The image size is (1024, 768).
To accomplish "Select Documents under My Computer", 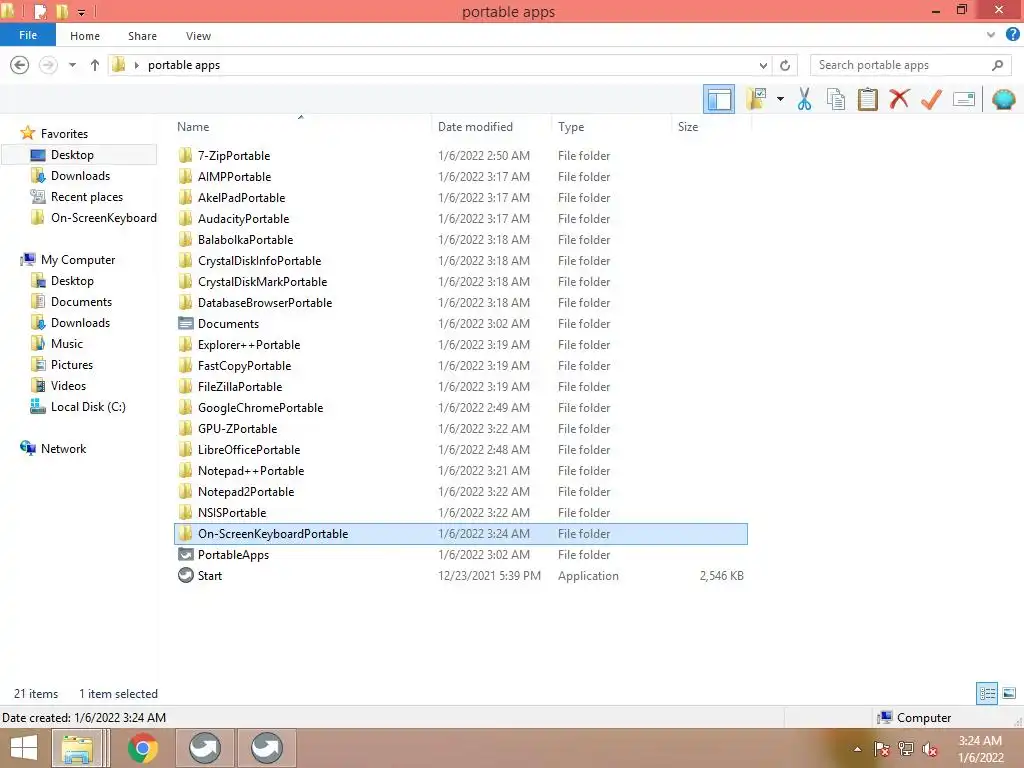I will (81, 302).
